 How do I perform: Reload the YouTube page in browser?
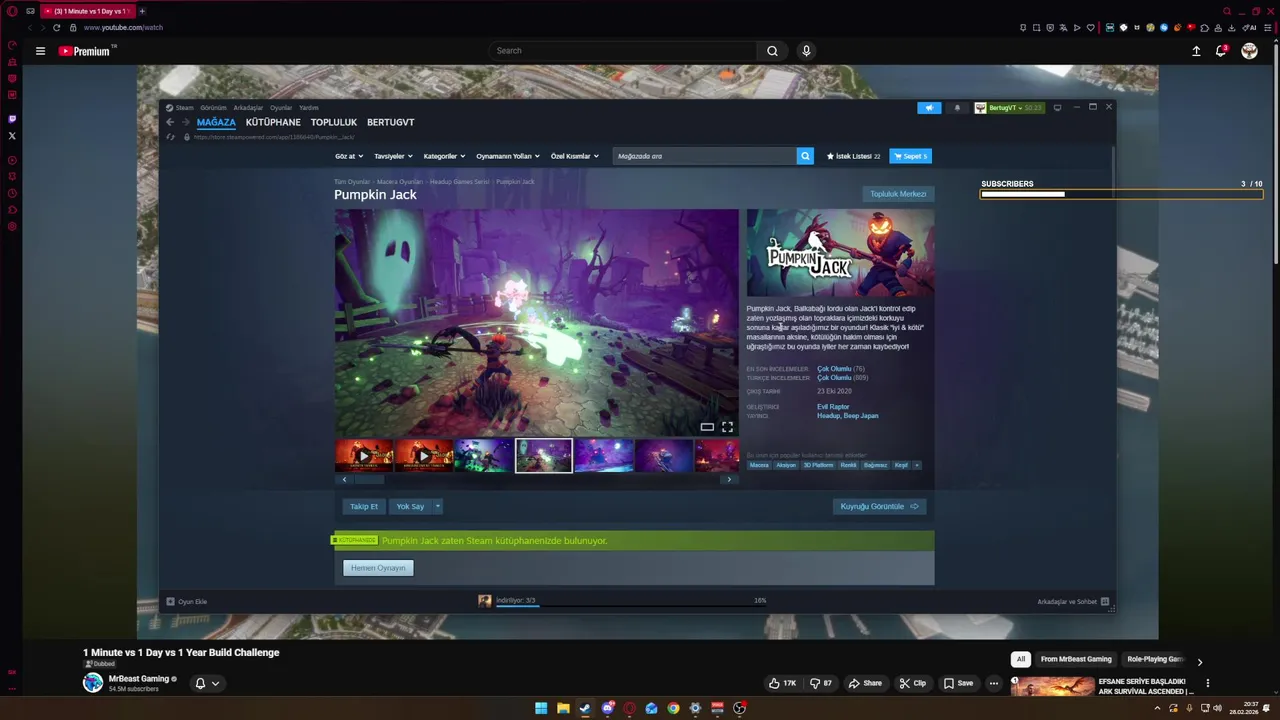coord(56,28)
